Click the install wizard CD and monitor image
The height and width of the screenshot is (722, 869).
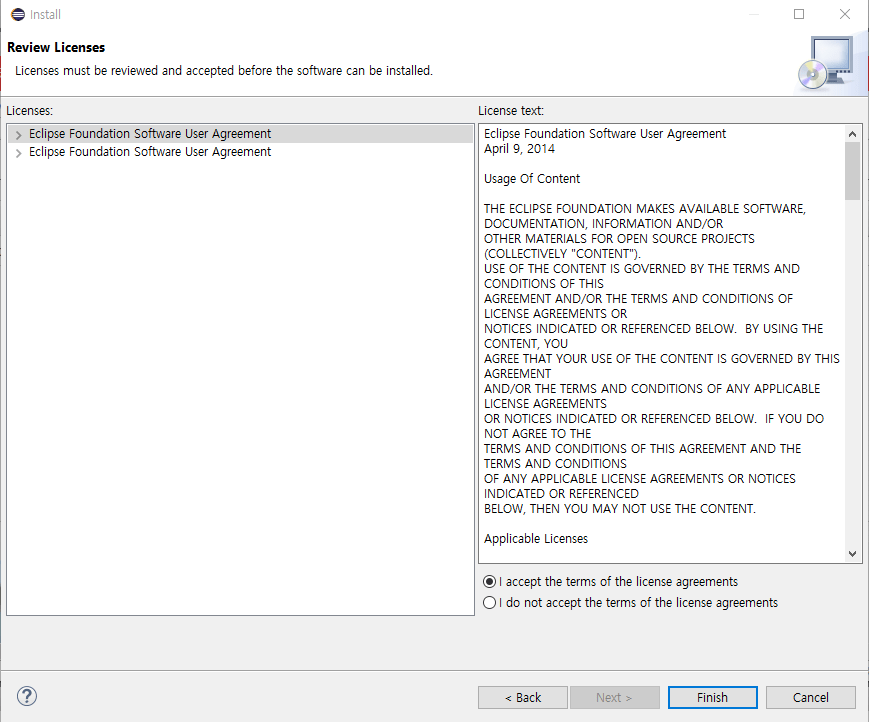click(x=825, y=63)
